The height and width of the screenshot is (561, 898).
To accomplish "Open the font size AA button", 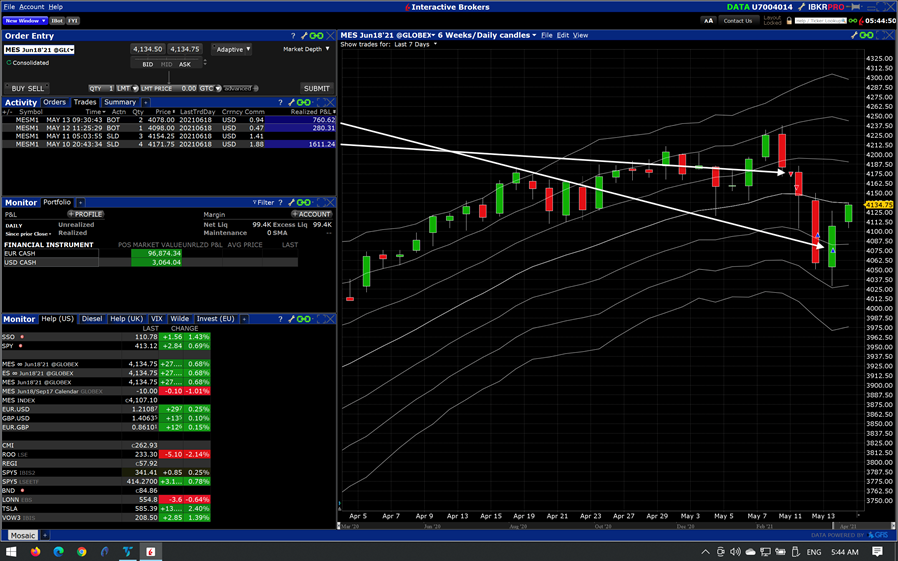I will pyautogui.click(x=709, y=20).
